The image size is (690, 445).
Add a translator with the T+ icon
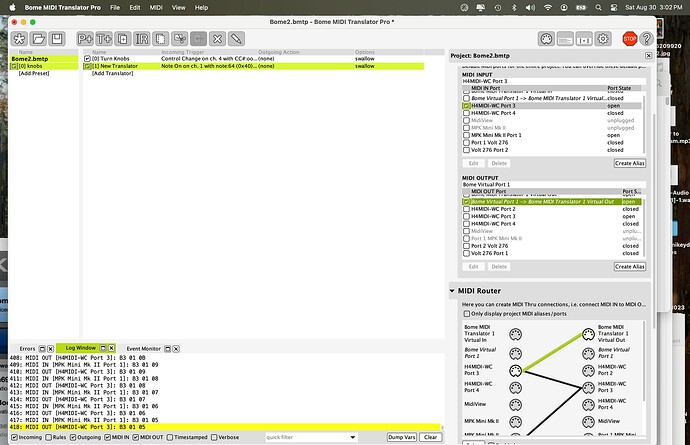pyautogui.click(x=104, y=39)
